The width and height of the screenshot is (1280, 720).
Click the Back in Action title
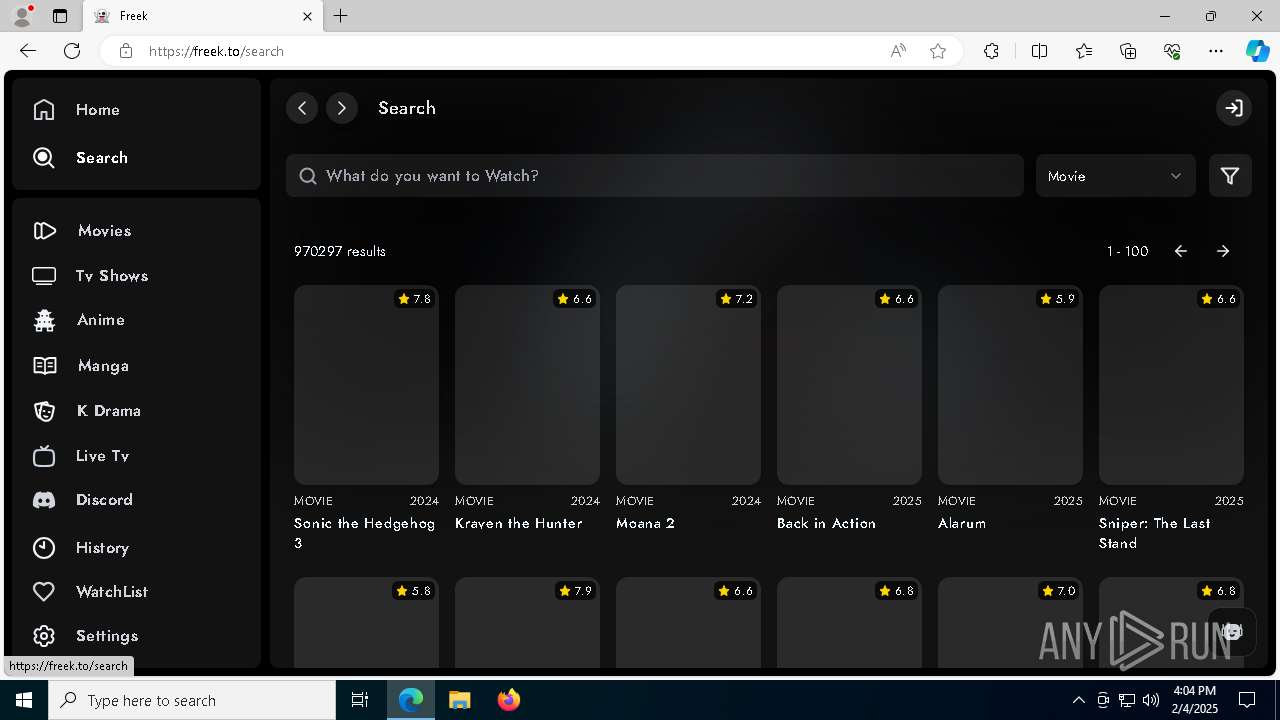pos(826,523)
